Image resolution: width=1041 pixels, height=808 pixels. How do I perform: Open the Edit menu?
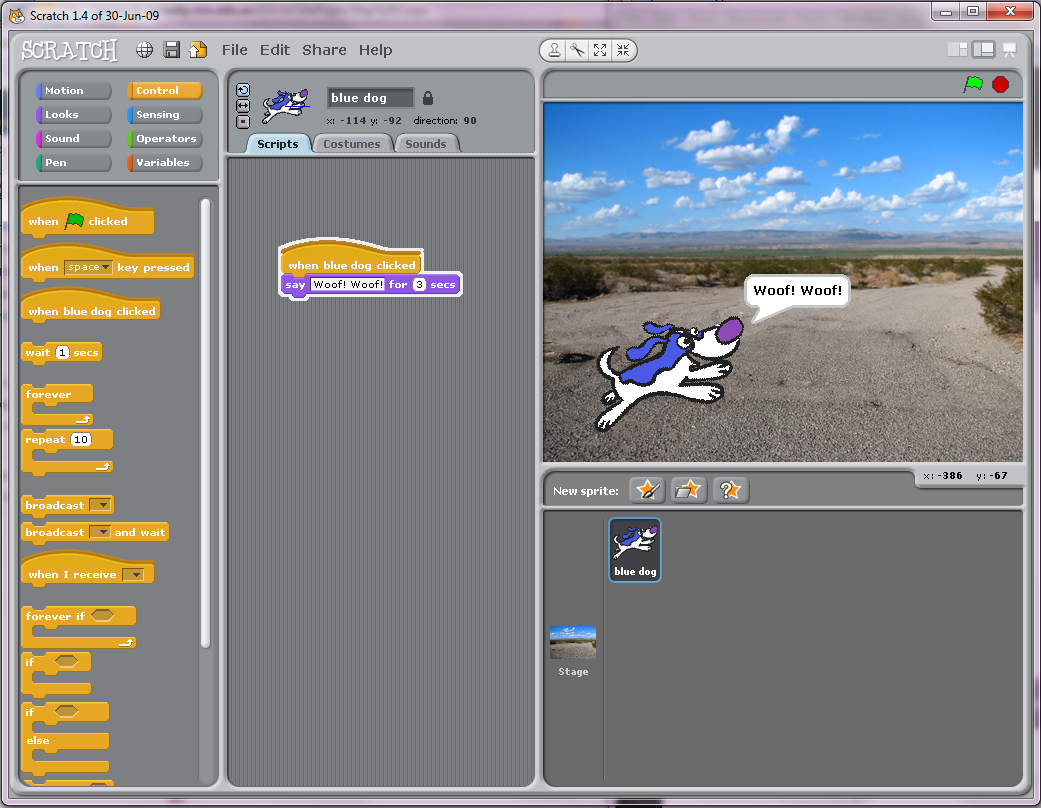tap(275, 50)
